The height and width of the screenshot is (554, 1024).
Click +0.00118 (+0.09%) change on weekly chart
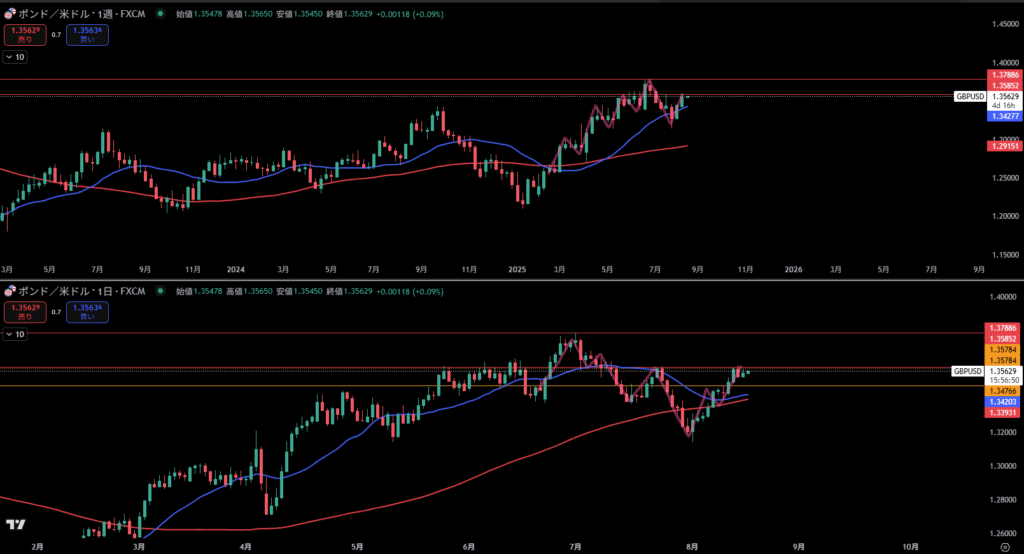pos(410,14)
